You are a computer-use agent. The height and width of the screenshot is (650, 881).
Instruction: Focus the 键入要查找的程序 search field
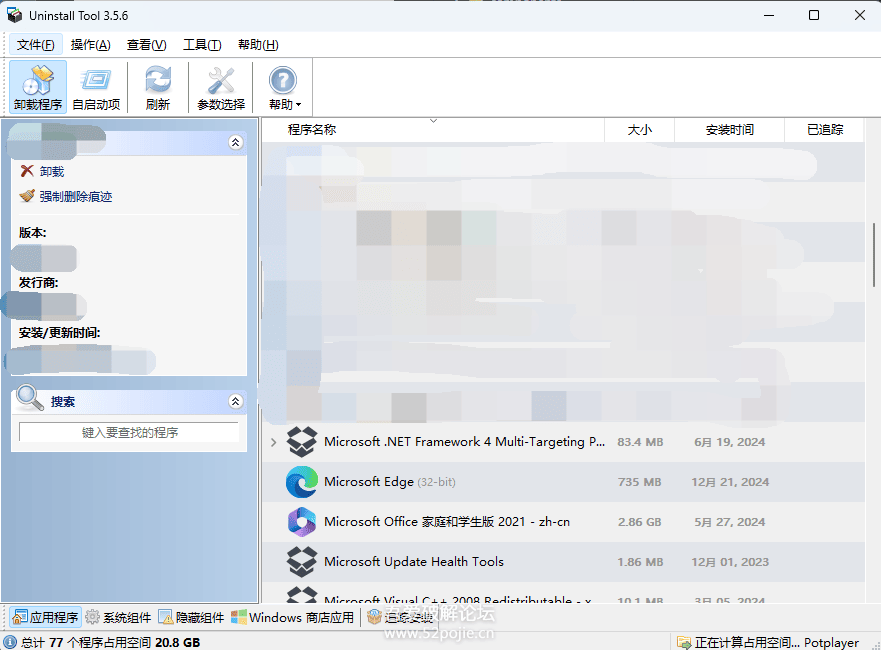[x=129, y=432]
